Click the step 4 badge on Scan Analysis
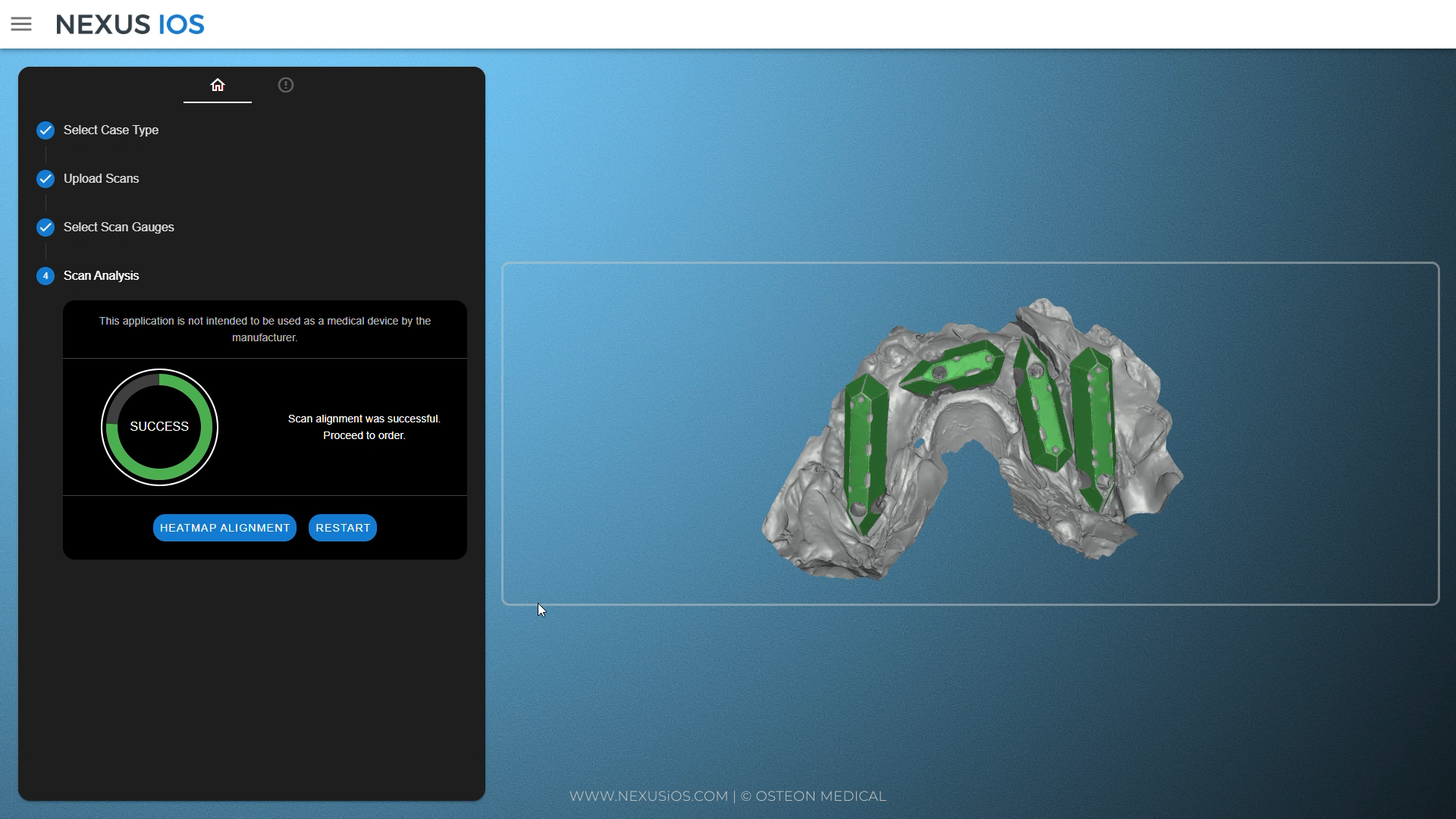 click(x=45, y=275)
